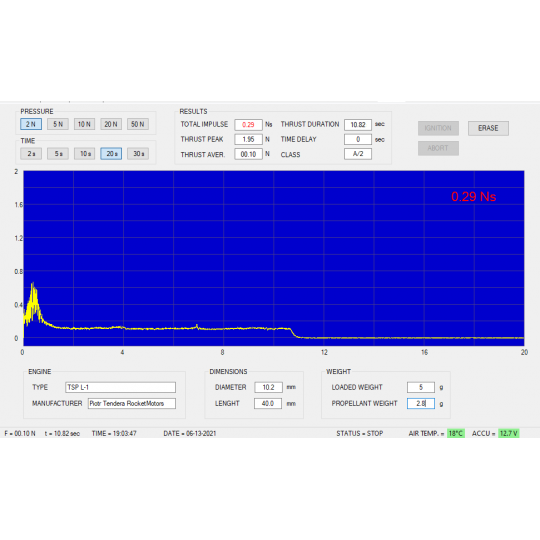This screenshot has width=540, height=540.
Task: Click the ABORT button
Action: (x=438, y=148)
